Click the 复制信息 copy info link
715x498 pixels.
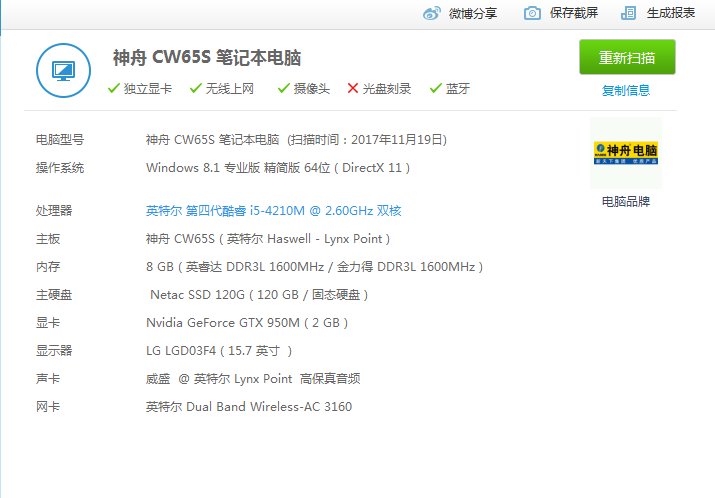[626, 91]
